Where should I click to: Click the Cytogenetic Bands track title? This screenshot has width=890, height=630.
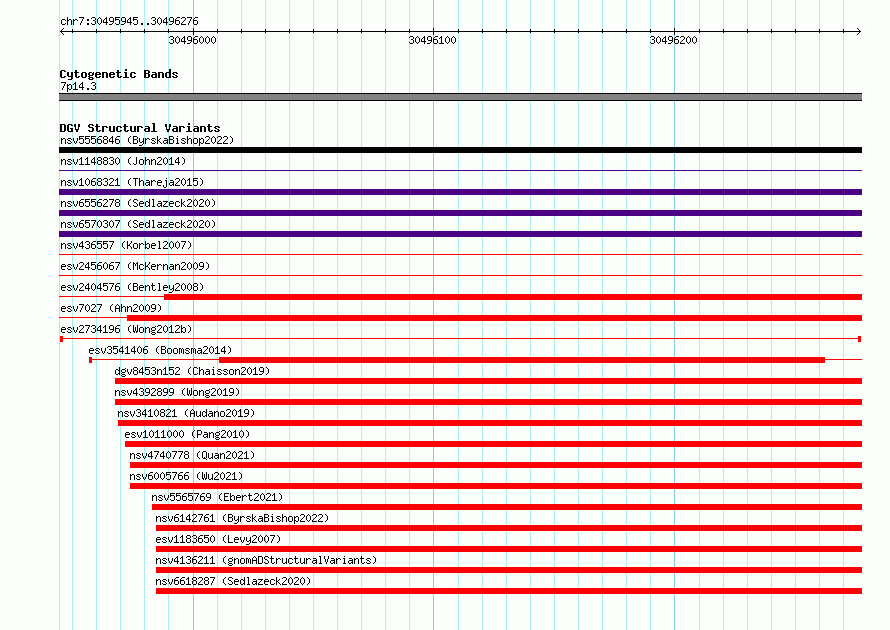click(x=119, y=74)
